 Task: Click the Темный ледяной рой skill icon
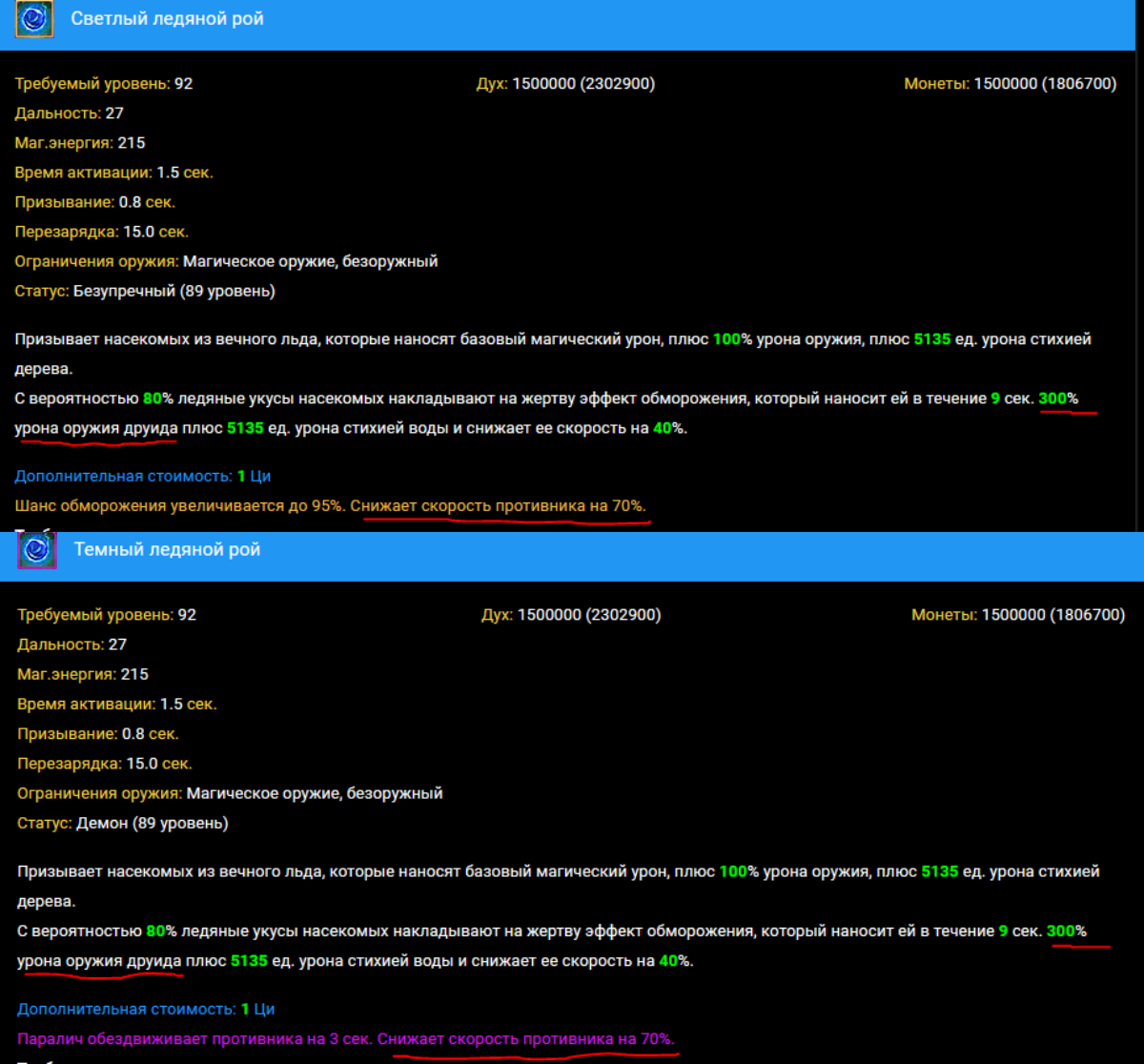pyautogui.click(x=38, y=550)
